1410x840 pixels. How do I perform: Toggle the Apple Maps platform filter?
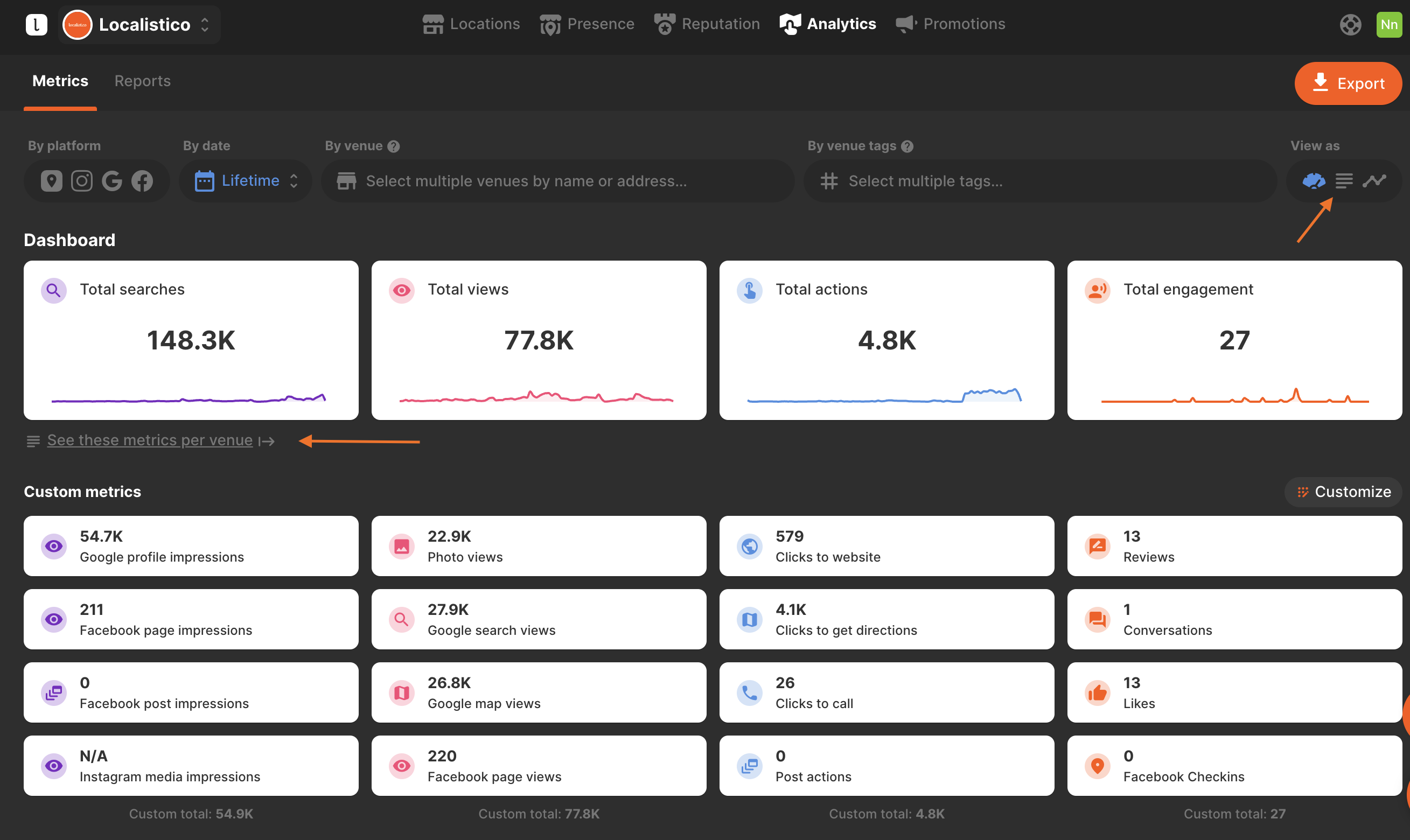tap(52, 180)
